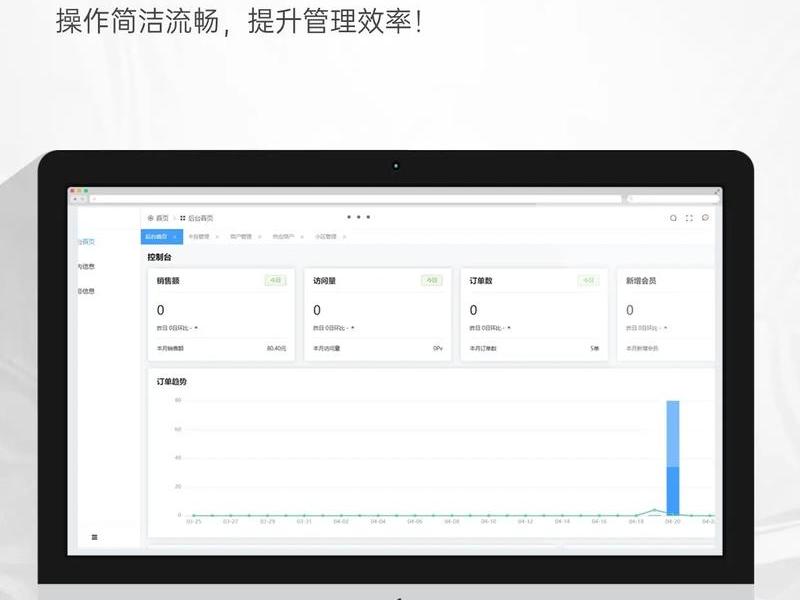Click the browser address bar
The width and height of the screenshot is (800, 600).
click(x=356, y=199)
